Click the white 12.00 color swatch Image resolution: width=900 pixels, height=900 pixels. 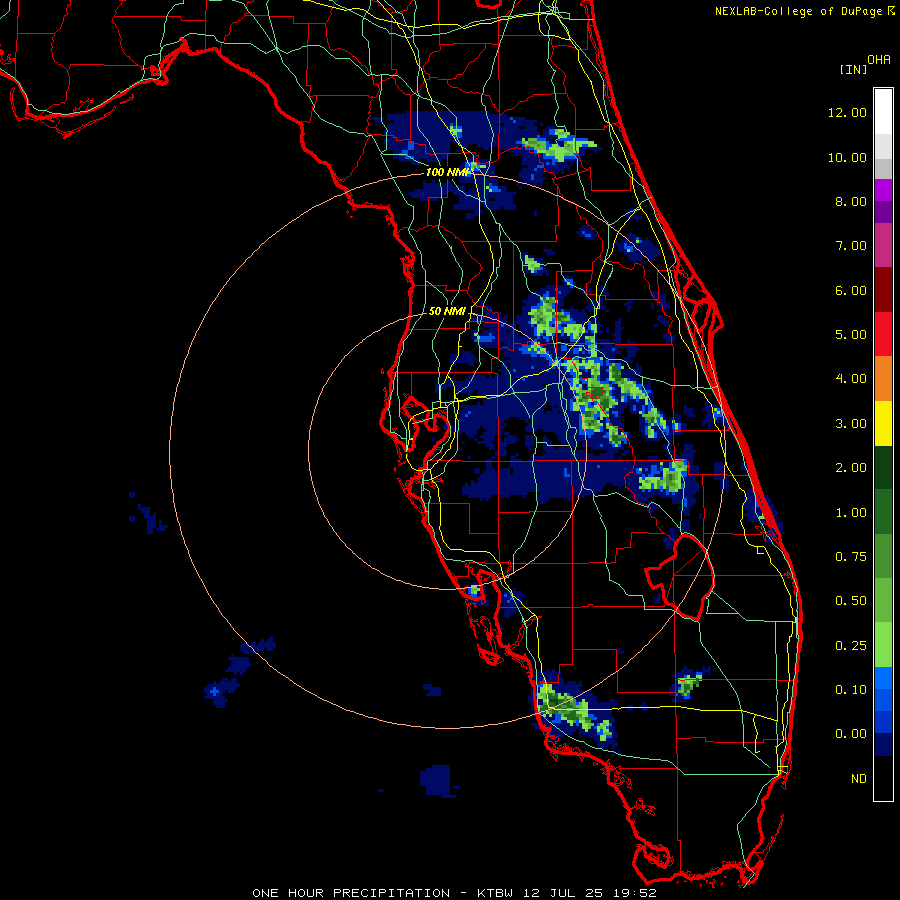[x=883, y=112]
